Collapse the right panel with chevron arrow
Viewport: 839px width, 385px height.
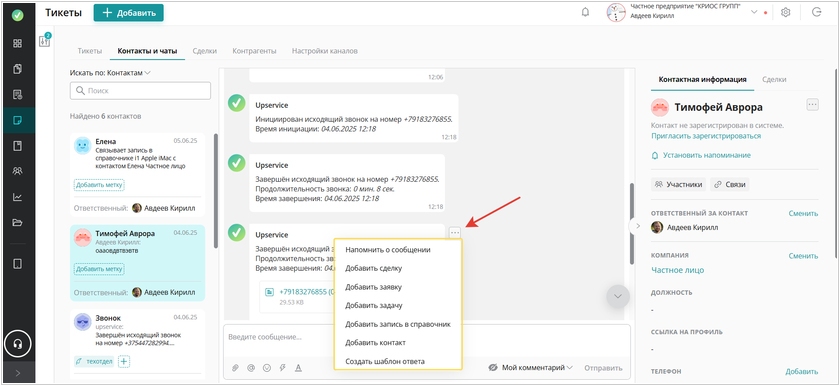tap(637, 226)
